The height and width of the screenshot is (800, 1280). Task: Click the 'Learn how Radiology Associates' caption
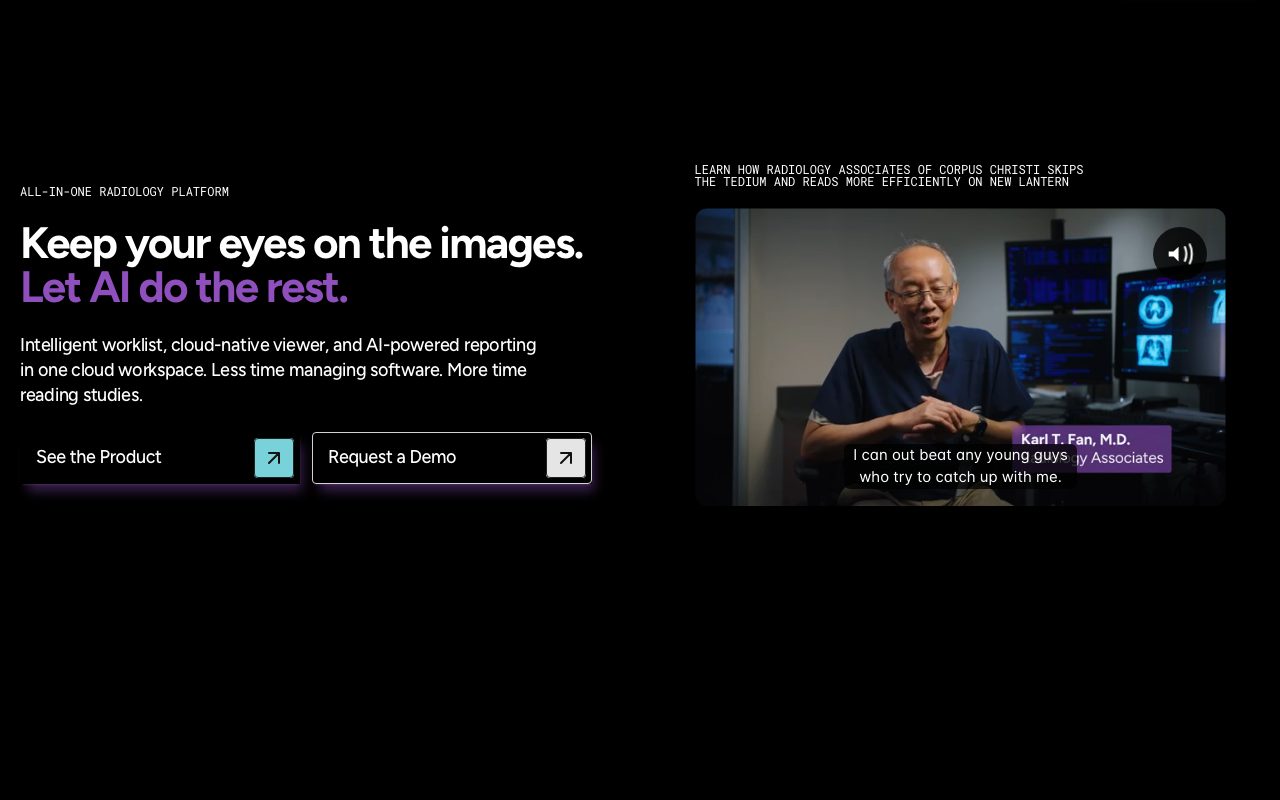click(889, 176)
